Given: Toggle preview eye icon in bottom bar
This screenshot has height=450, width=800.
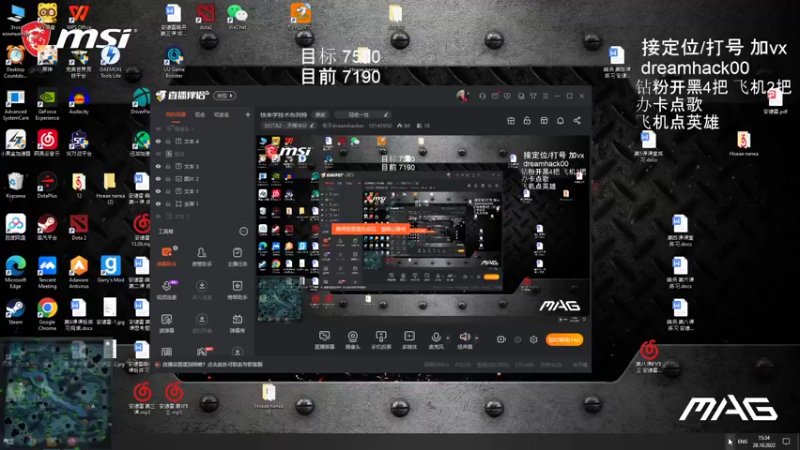Looking at the screenshot, I should tap(518, 339).
